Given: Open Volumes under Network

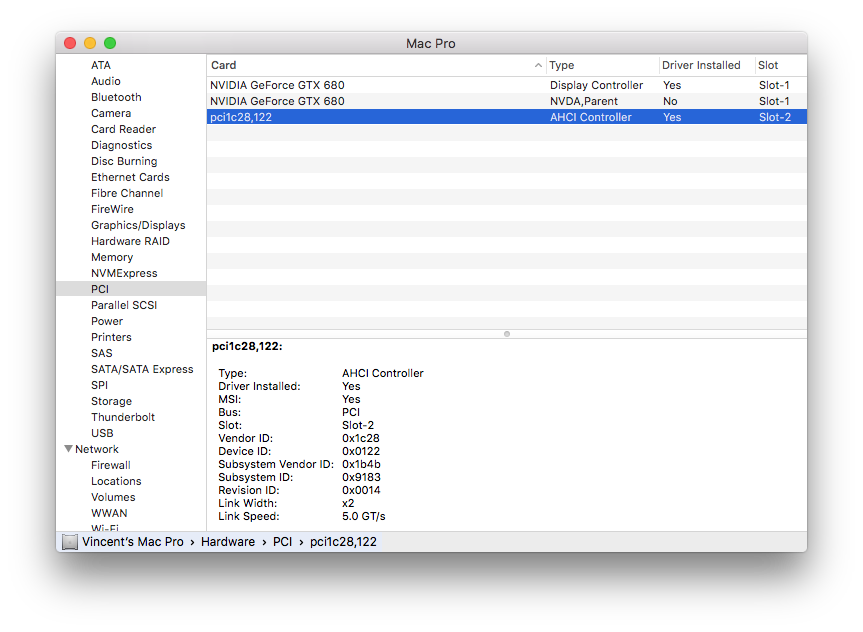Looking at the screenshot, I should click(113, 496).
